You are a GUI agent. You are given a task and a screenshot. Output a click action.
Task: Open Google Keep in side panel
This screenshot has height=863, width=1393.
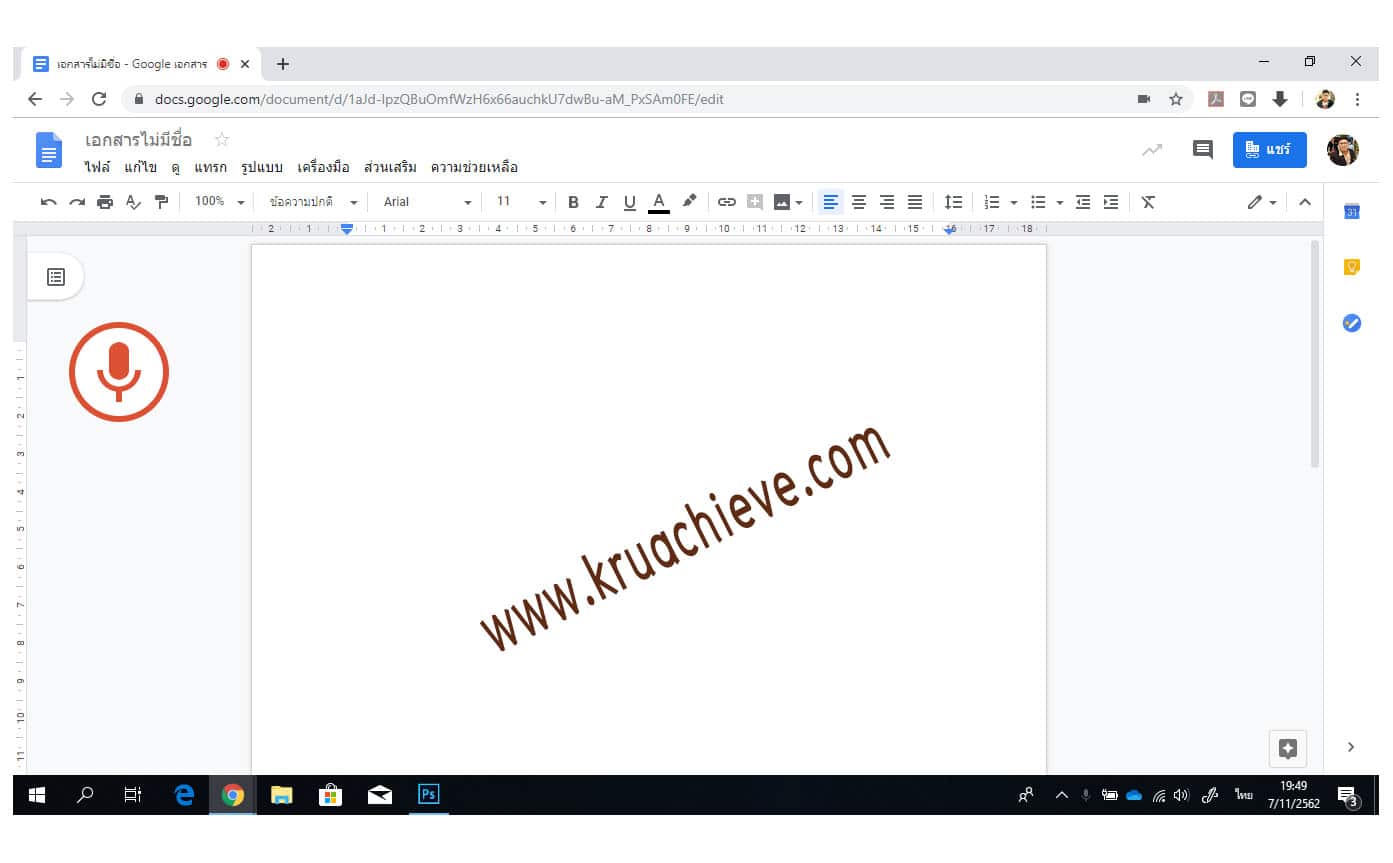tap(1351, 267)
